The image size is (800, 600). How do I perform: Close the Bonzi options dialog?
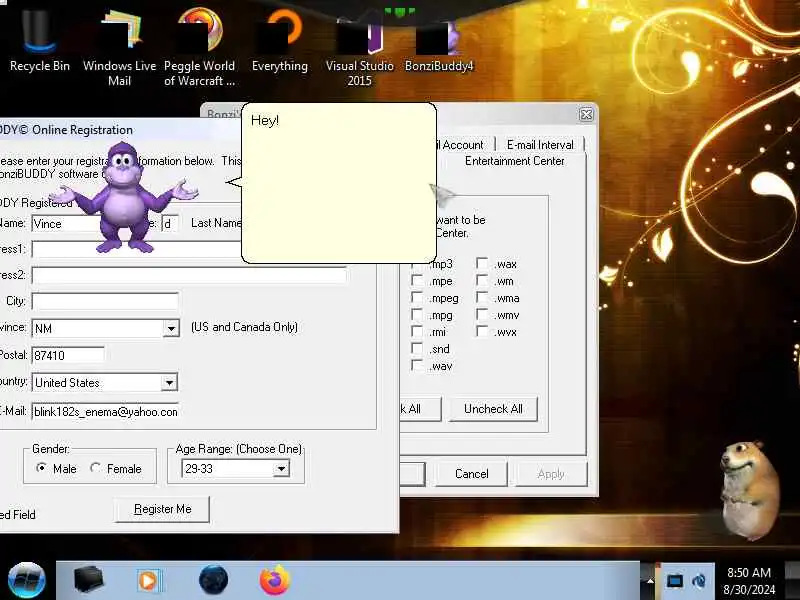tap(586, 114)
